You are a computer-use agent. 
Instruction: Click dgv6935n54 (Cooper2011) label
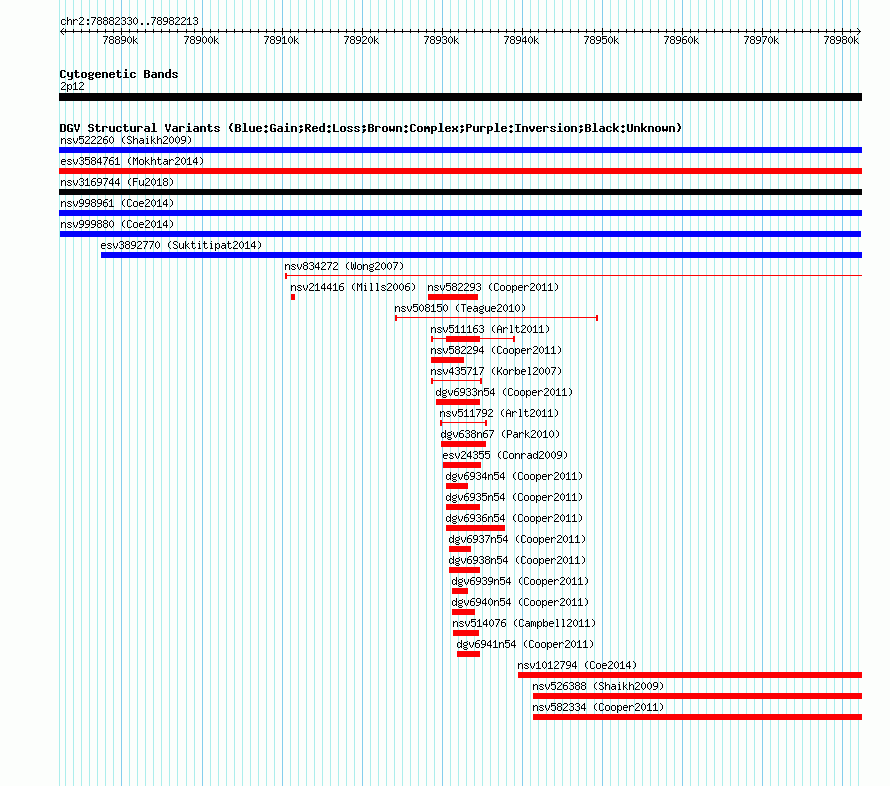[x=514, y=497]
